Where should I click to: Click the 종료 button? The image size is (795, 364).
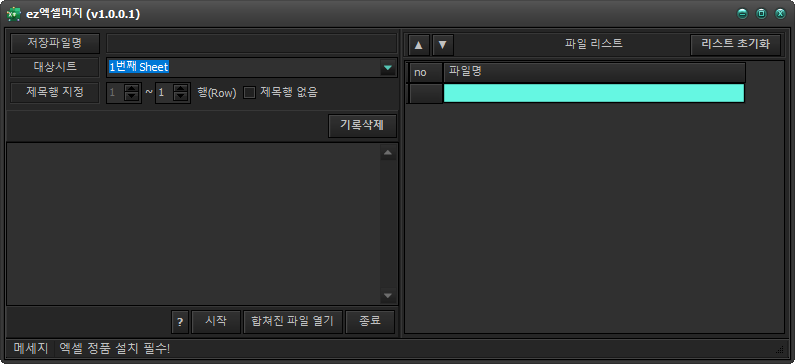(370, 322)
